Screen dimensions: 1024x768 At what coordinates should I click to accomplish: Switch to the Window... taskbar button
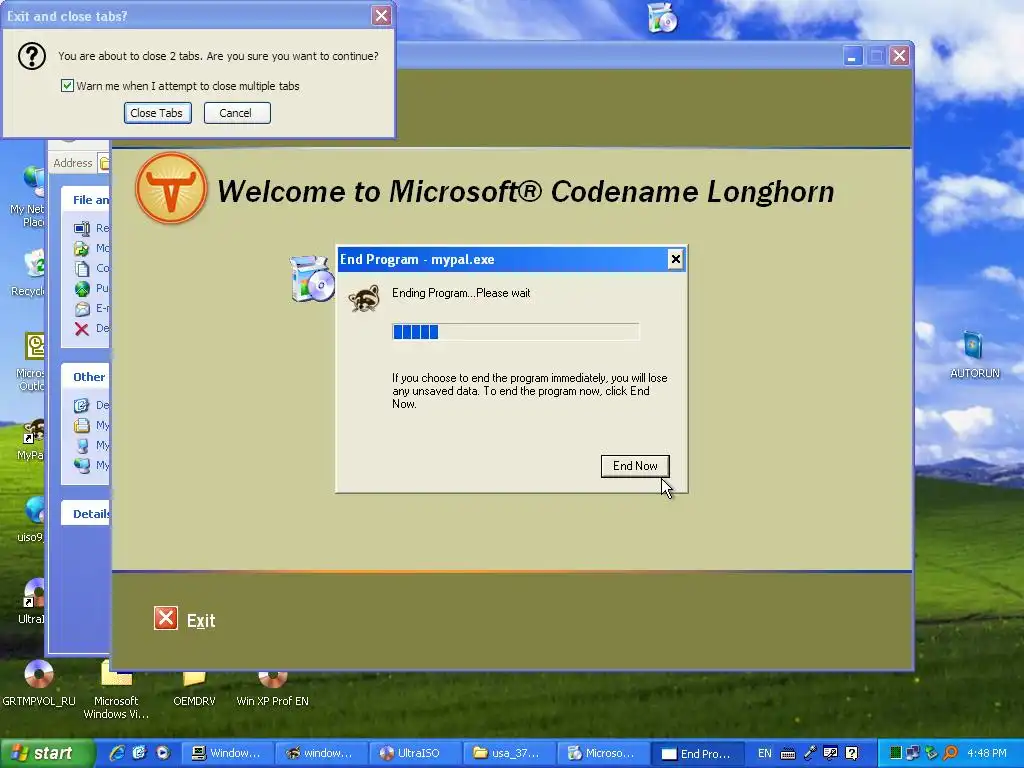click(226, 753)
